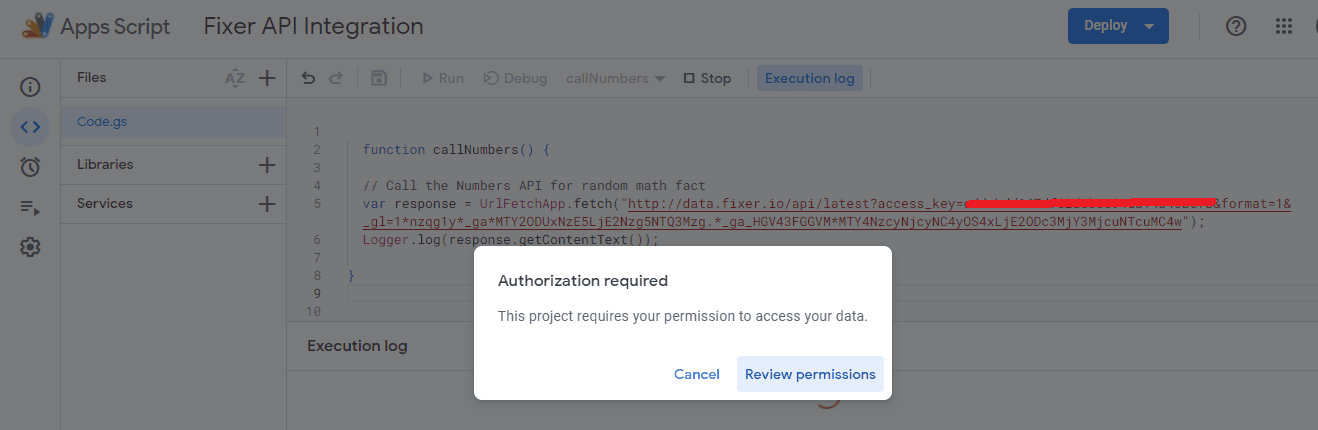Click the Apps Script title text

coord(115,26)
